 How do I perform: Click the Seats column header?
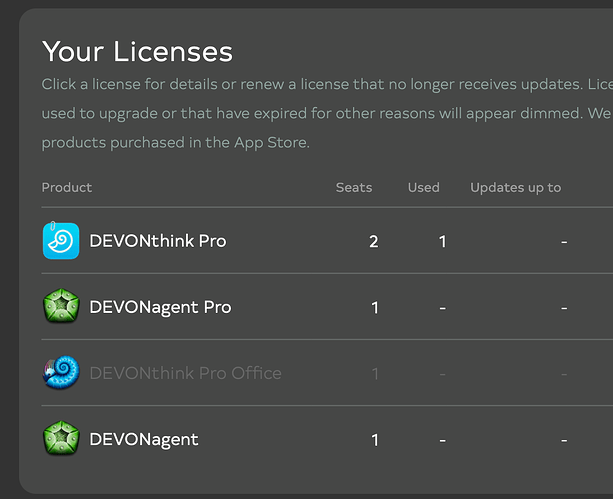click(354, 187)
